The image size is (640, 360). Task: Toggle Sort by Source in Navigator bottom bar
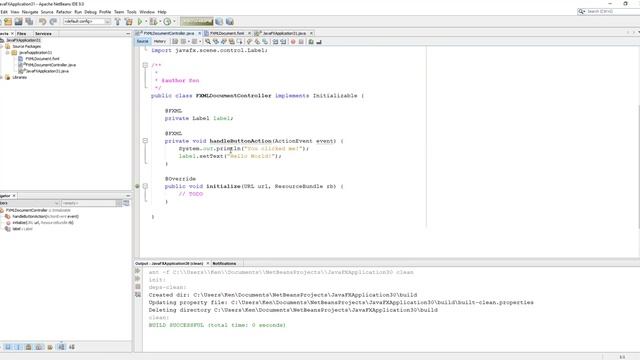(x=71, y=347)
